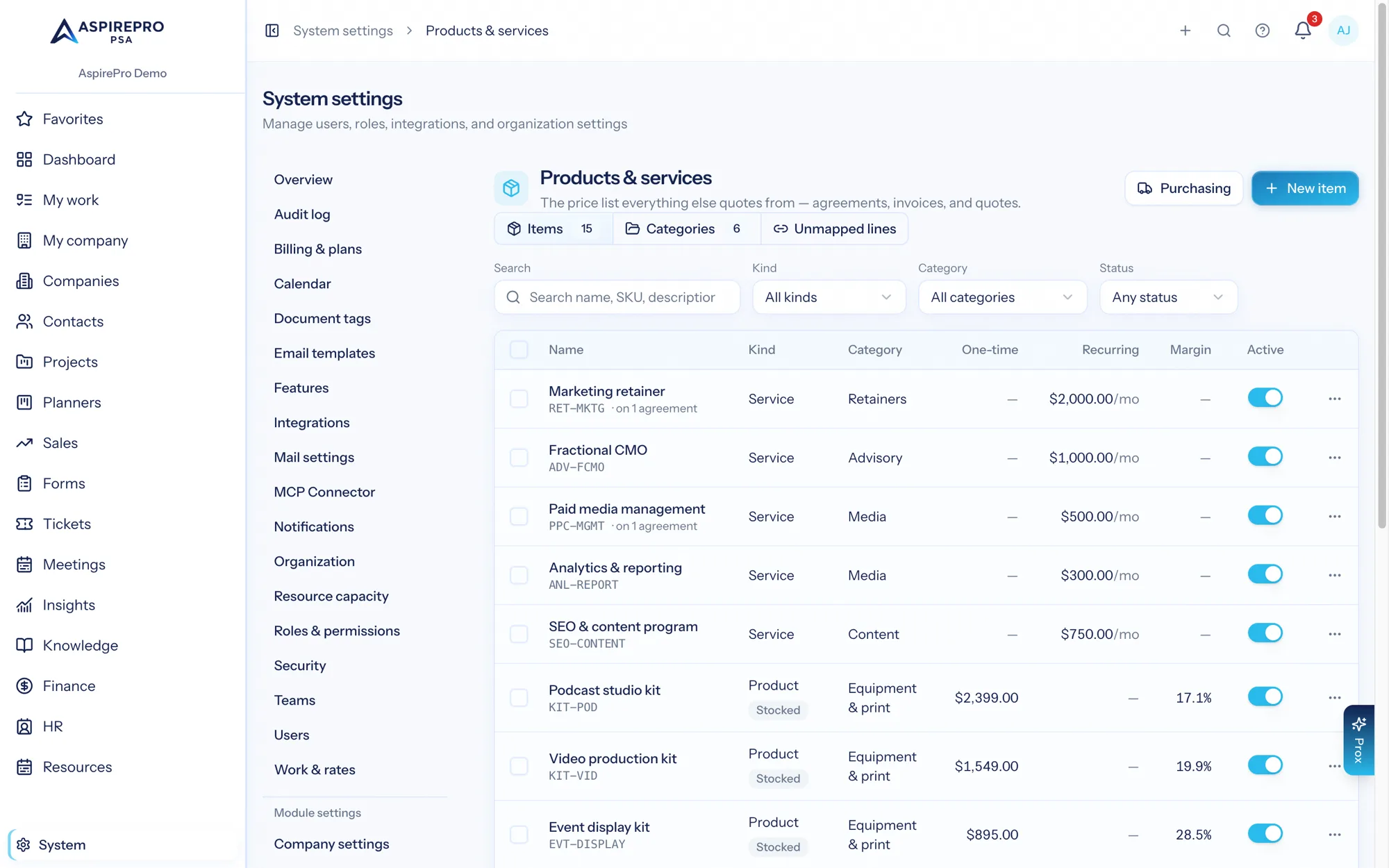Image resolution: width=1389 pixels, height=868 pixels.
Task: Open the notifications bell
Action: coord(1303,31)
